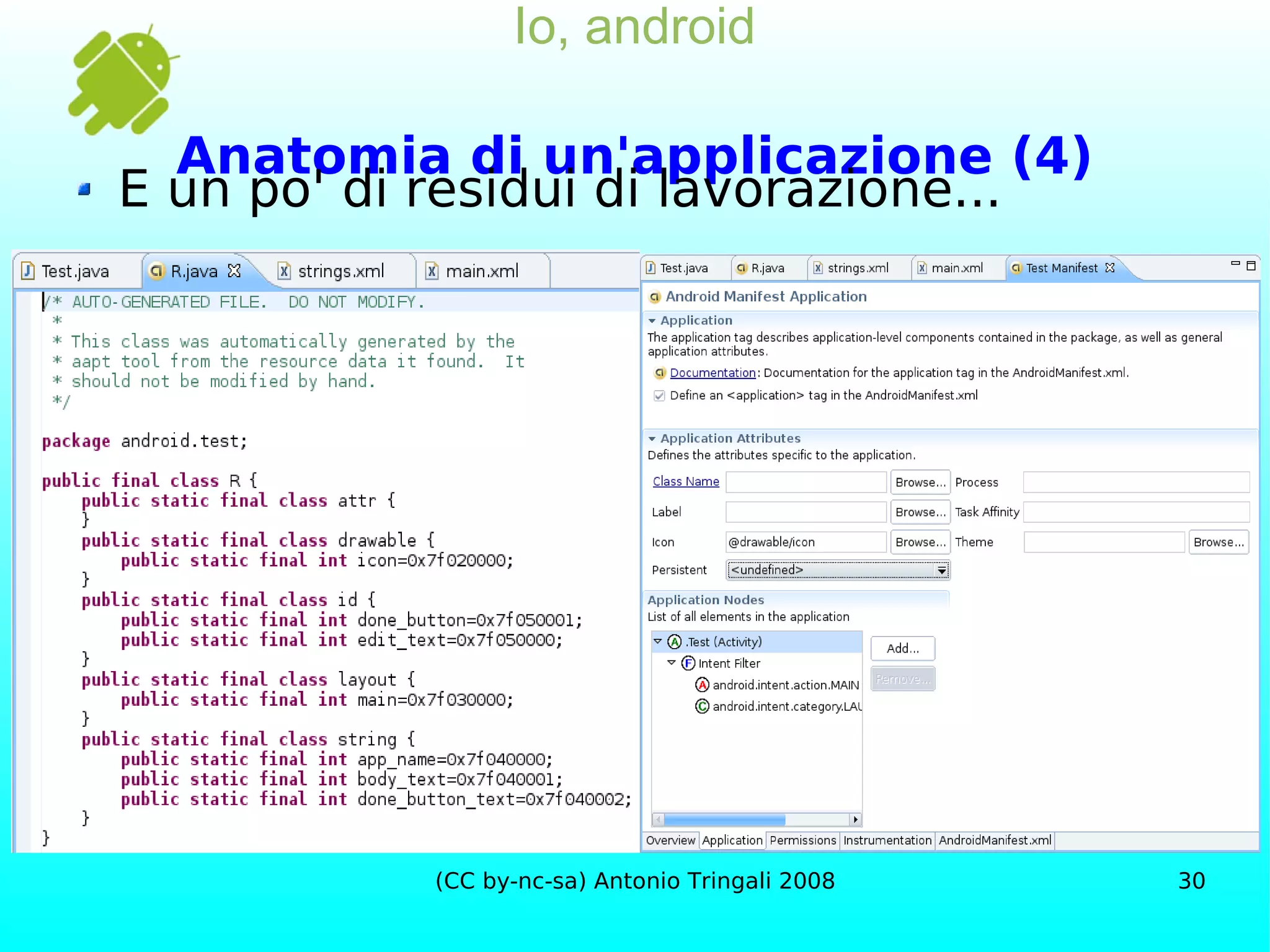
Task: Browse for Label value
Action: pos(920,512)
